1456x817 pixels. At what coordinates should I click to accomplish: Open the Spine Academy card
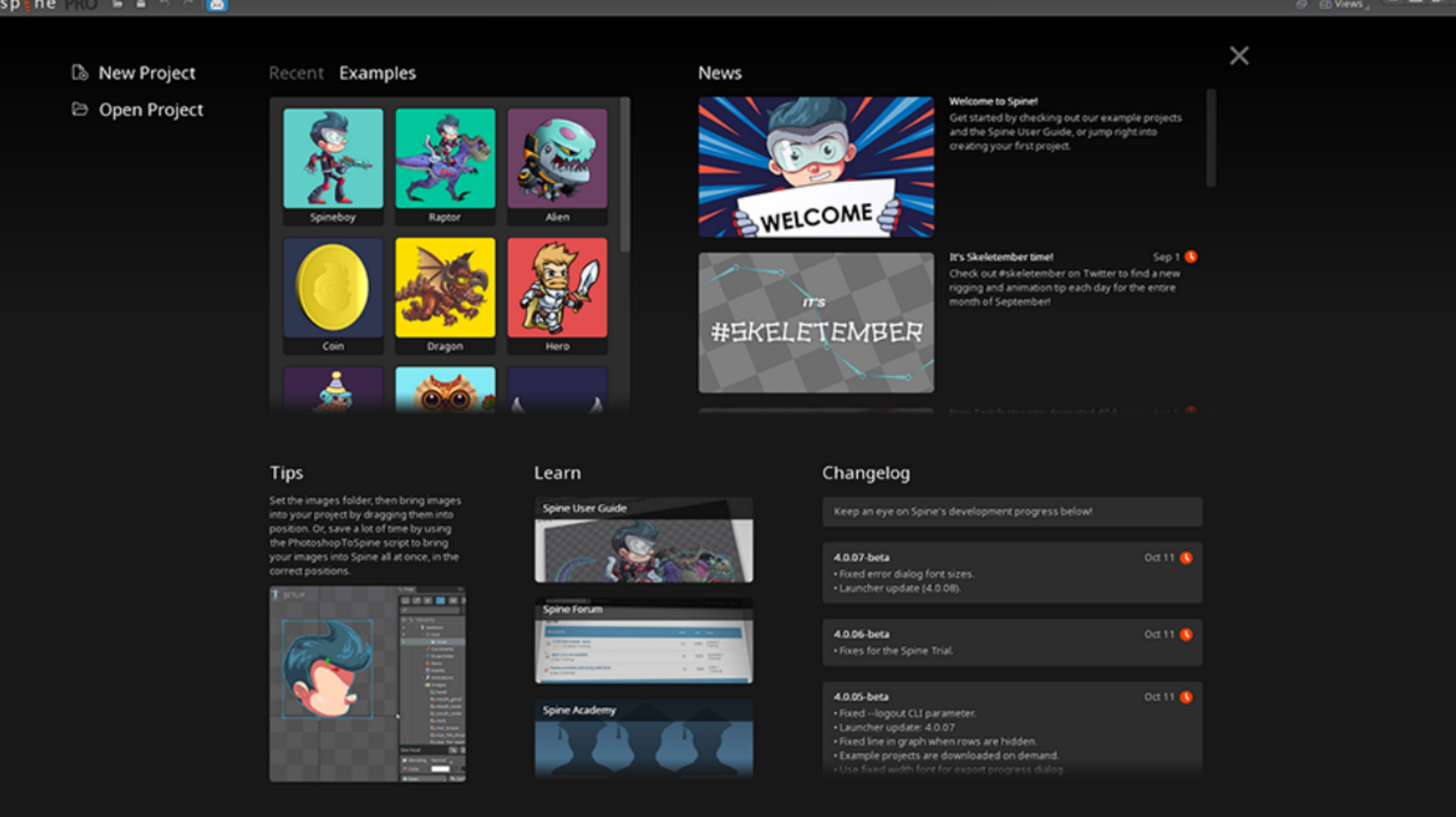[x=644, y=739]
